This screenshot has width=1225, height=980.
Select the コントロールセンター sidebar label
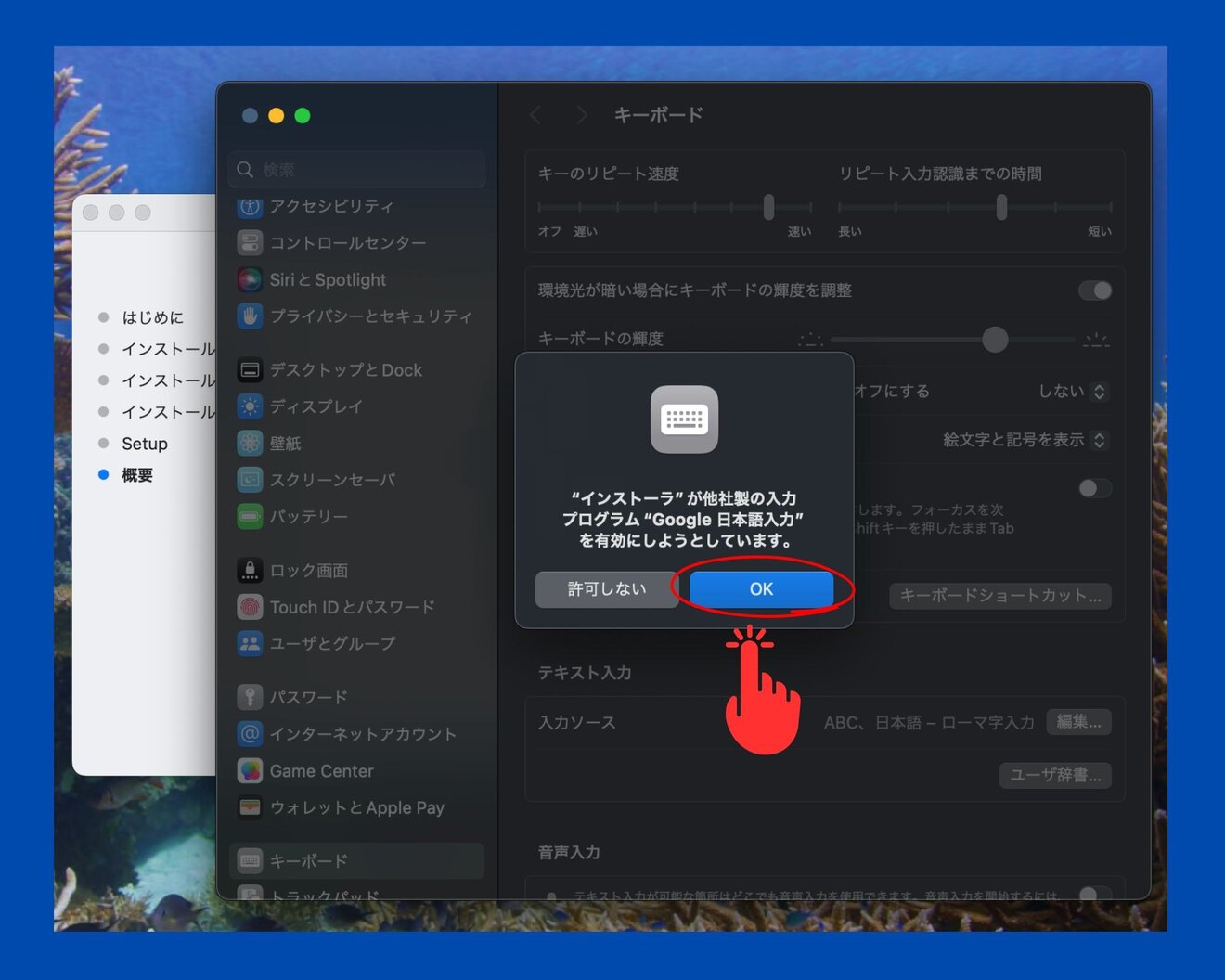coord(348,243)
